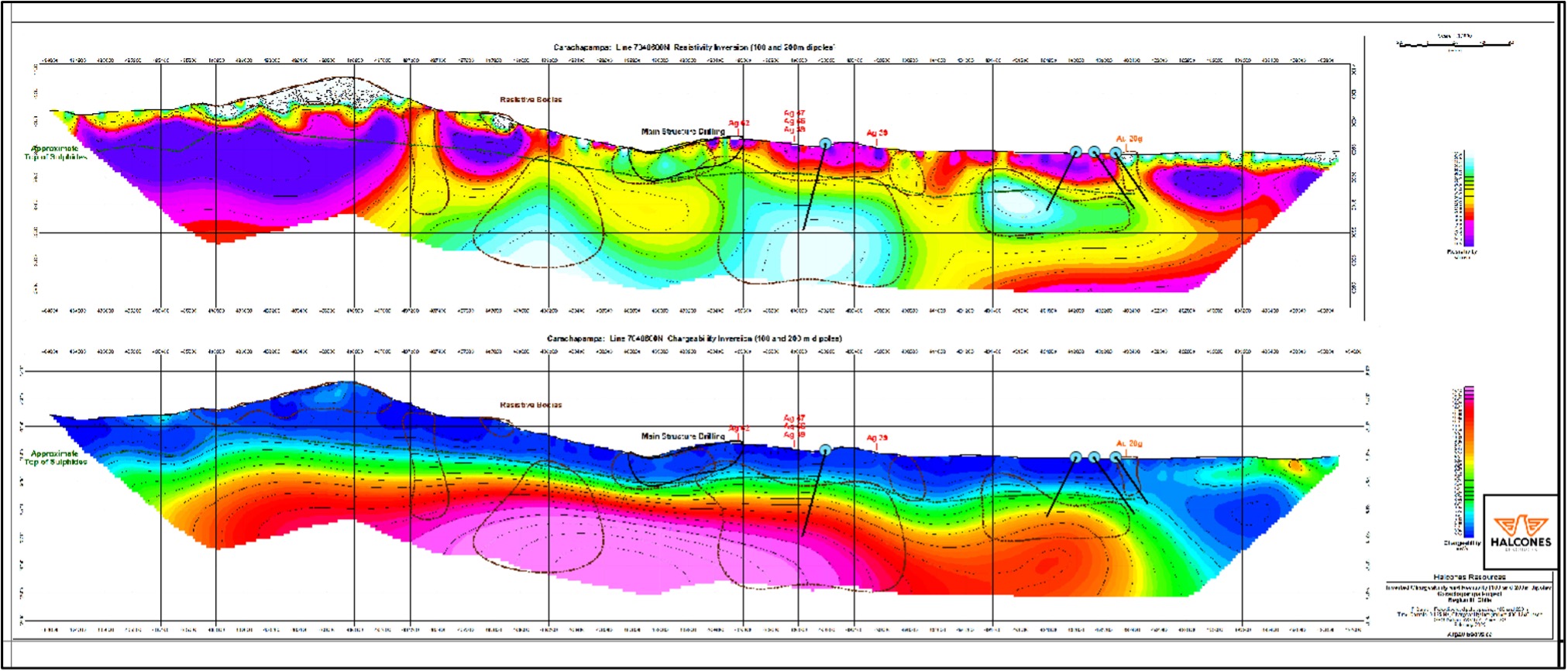The height and width of the screenshot is (671, 1568).
Task: Click the orange 'Au 20g' label in chargeability section
Action: pos(1129,444)
